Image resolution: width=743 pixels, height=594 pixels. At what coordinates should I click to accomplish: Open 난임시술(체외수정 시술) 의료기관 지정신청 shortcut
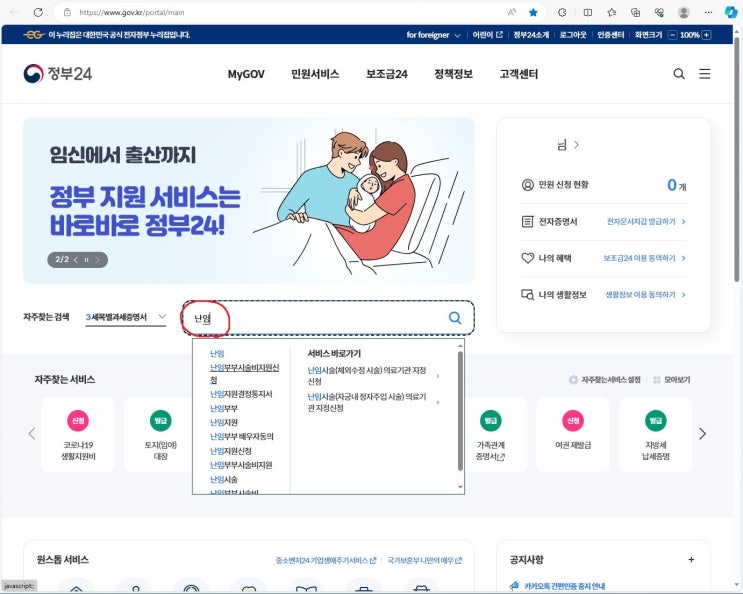point(373,376)
